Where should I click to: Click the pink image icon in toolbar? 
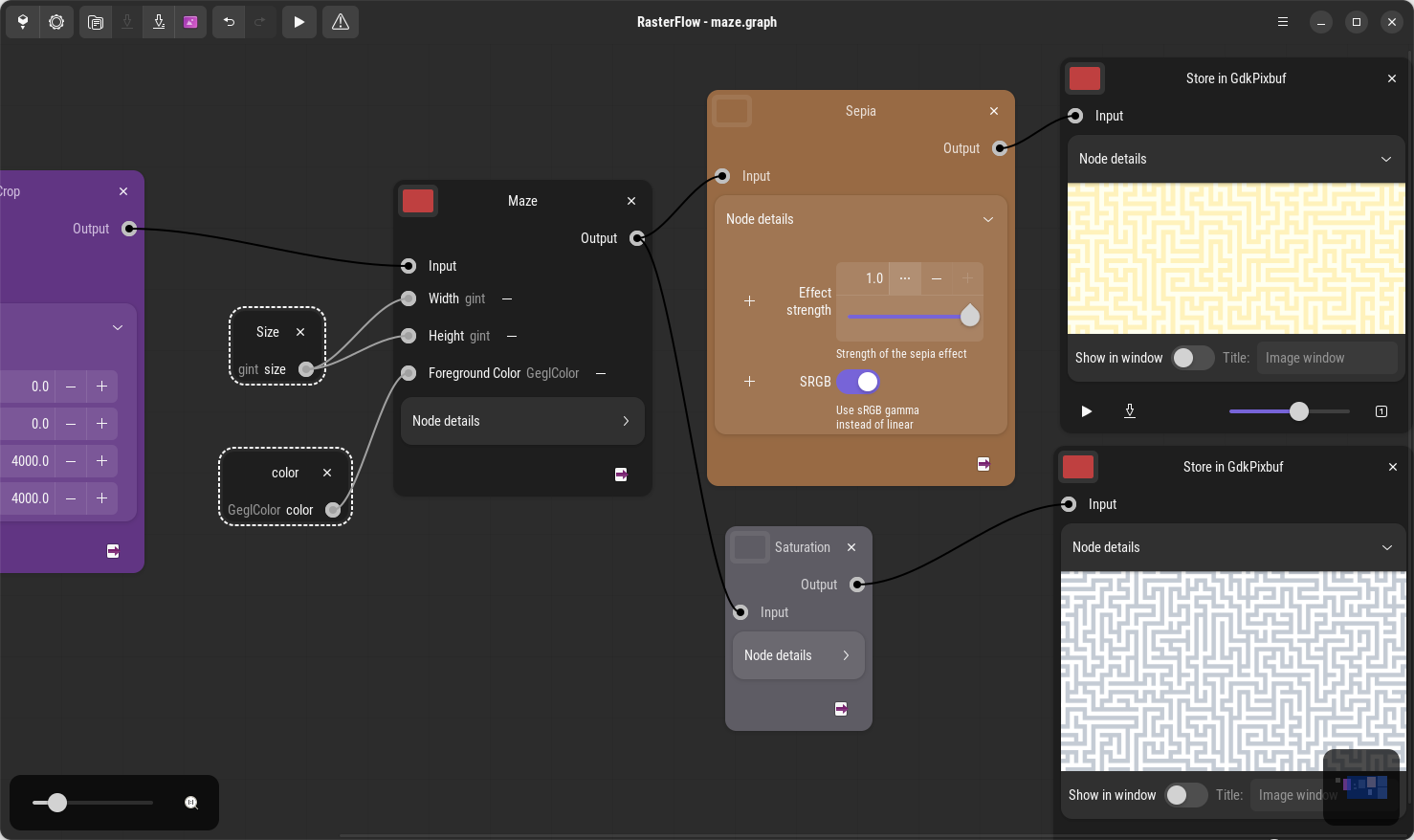tap(190, 22)
